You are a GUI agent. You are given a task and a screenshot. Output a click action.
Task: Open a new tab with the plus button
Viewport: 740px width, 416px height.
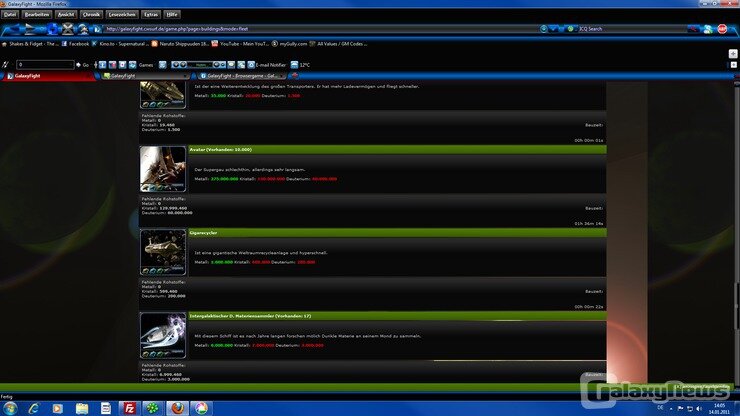click(295, 76)
